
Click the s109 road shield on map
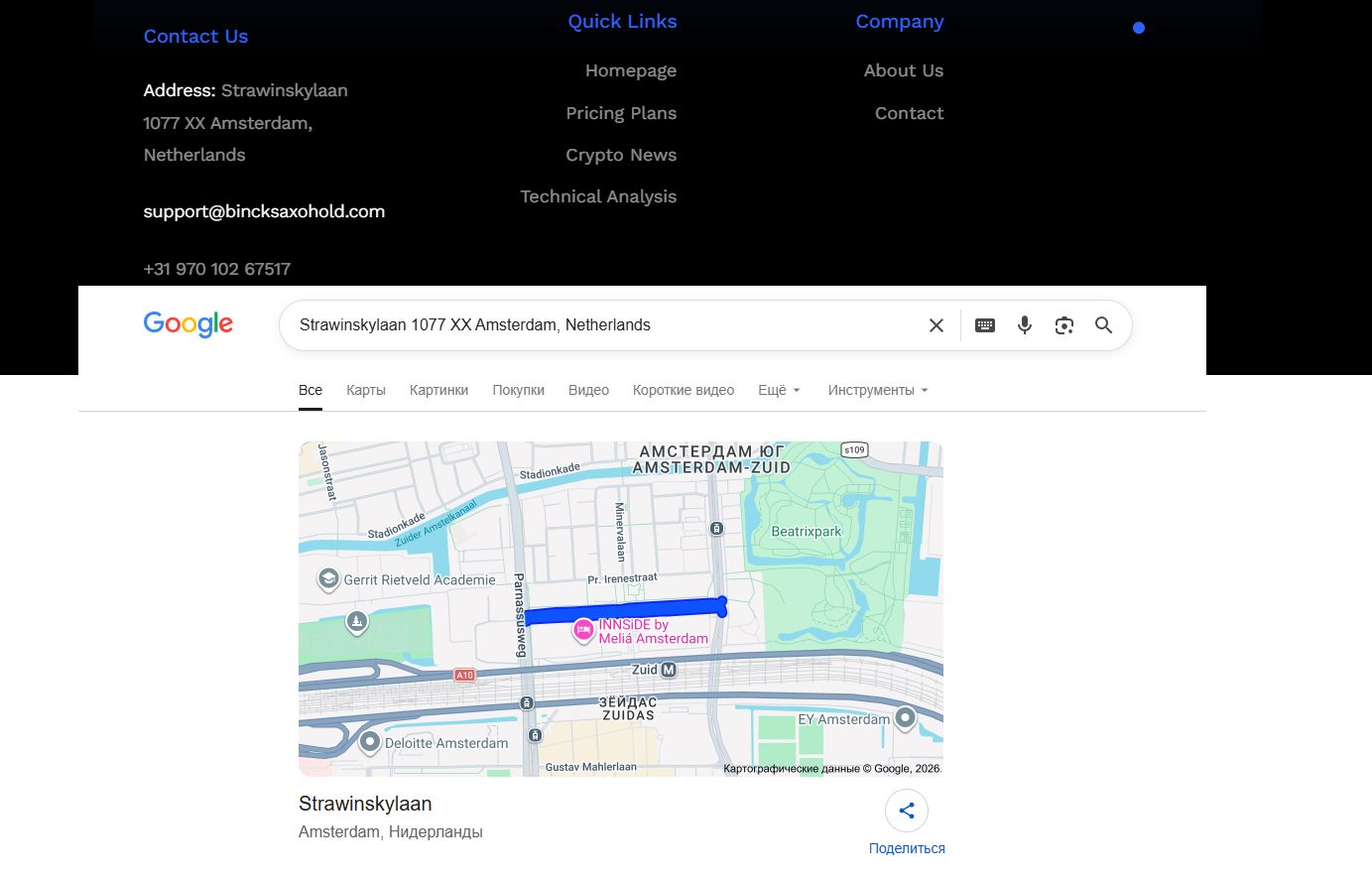click(x=854, y=449)
